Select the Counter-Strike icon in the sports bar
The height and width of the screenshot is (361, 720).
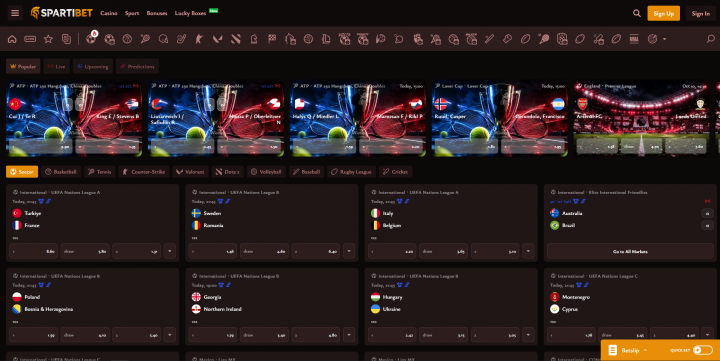click(x=199, y=39)
